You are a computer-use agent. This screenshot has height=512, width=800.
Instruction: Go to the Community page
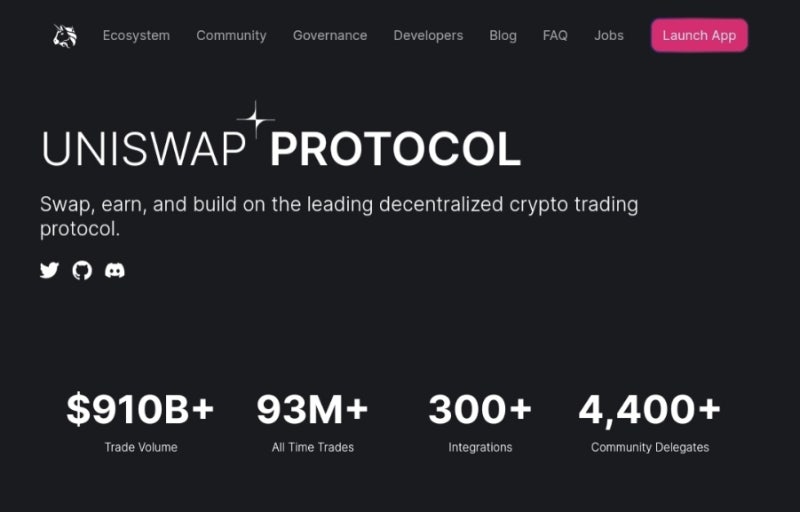pyautogui.click(x=231, y=35)
